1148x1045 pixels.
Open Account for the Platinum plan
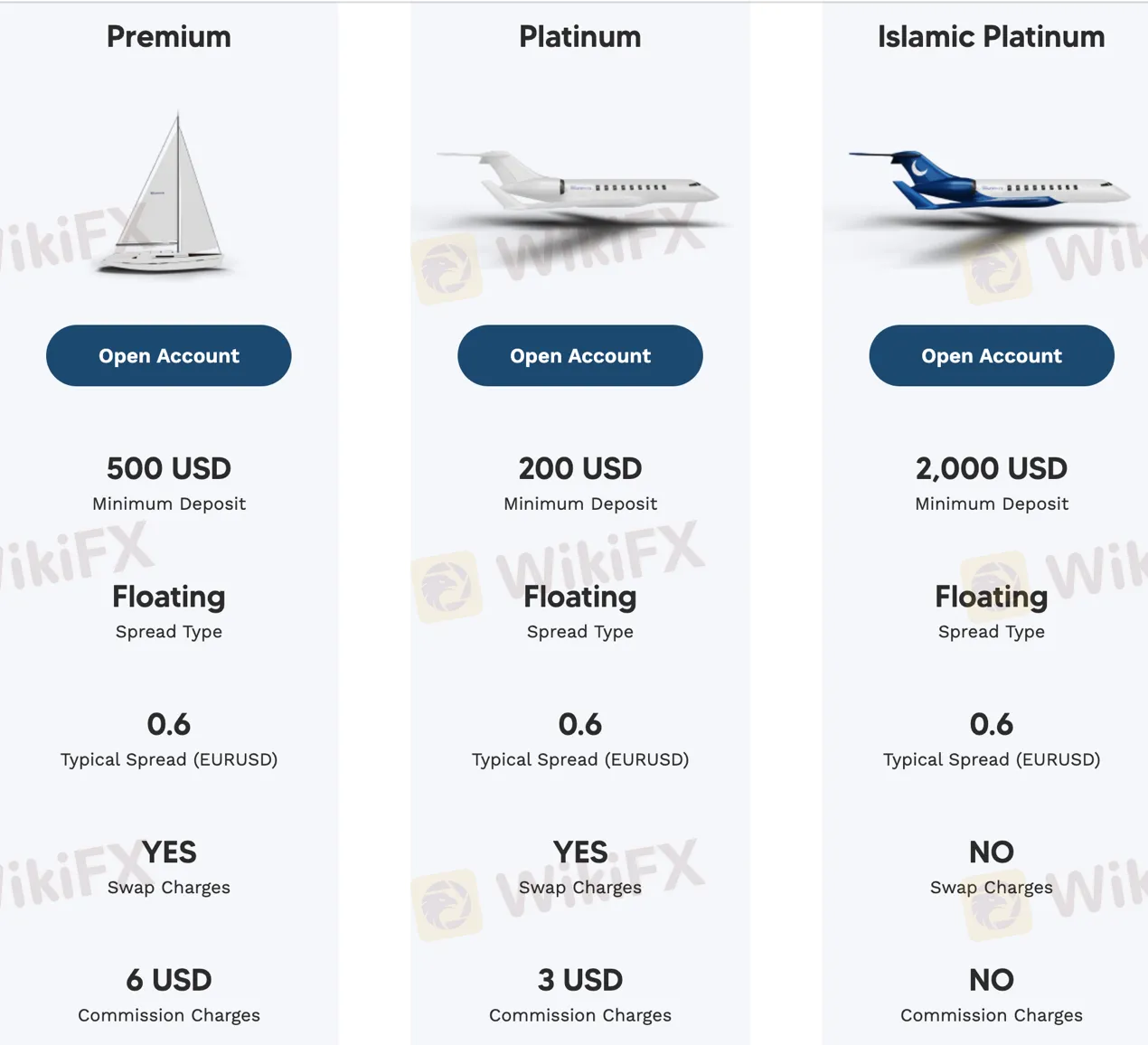tap(580, 355)
